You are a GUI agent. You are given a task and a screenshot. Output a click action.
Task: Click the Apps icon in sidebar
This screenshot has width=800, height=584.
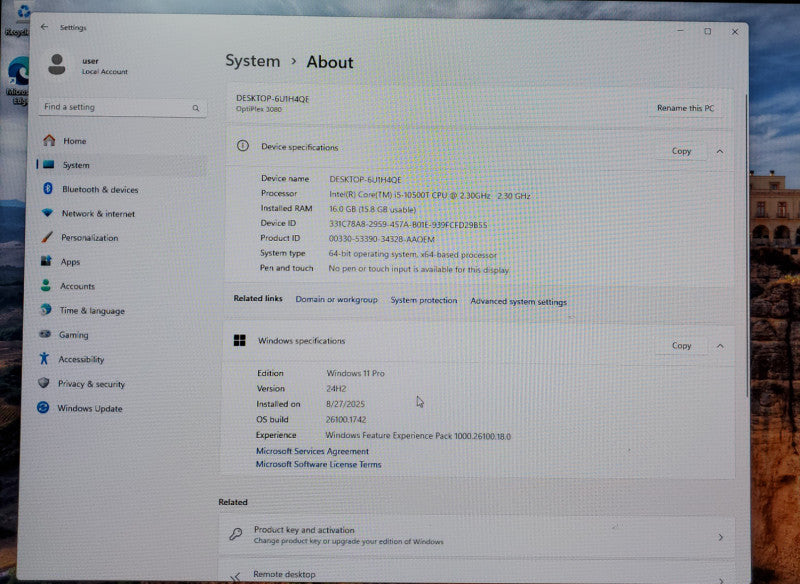(x=46, y=261)
